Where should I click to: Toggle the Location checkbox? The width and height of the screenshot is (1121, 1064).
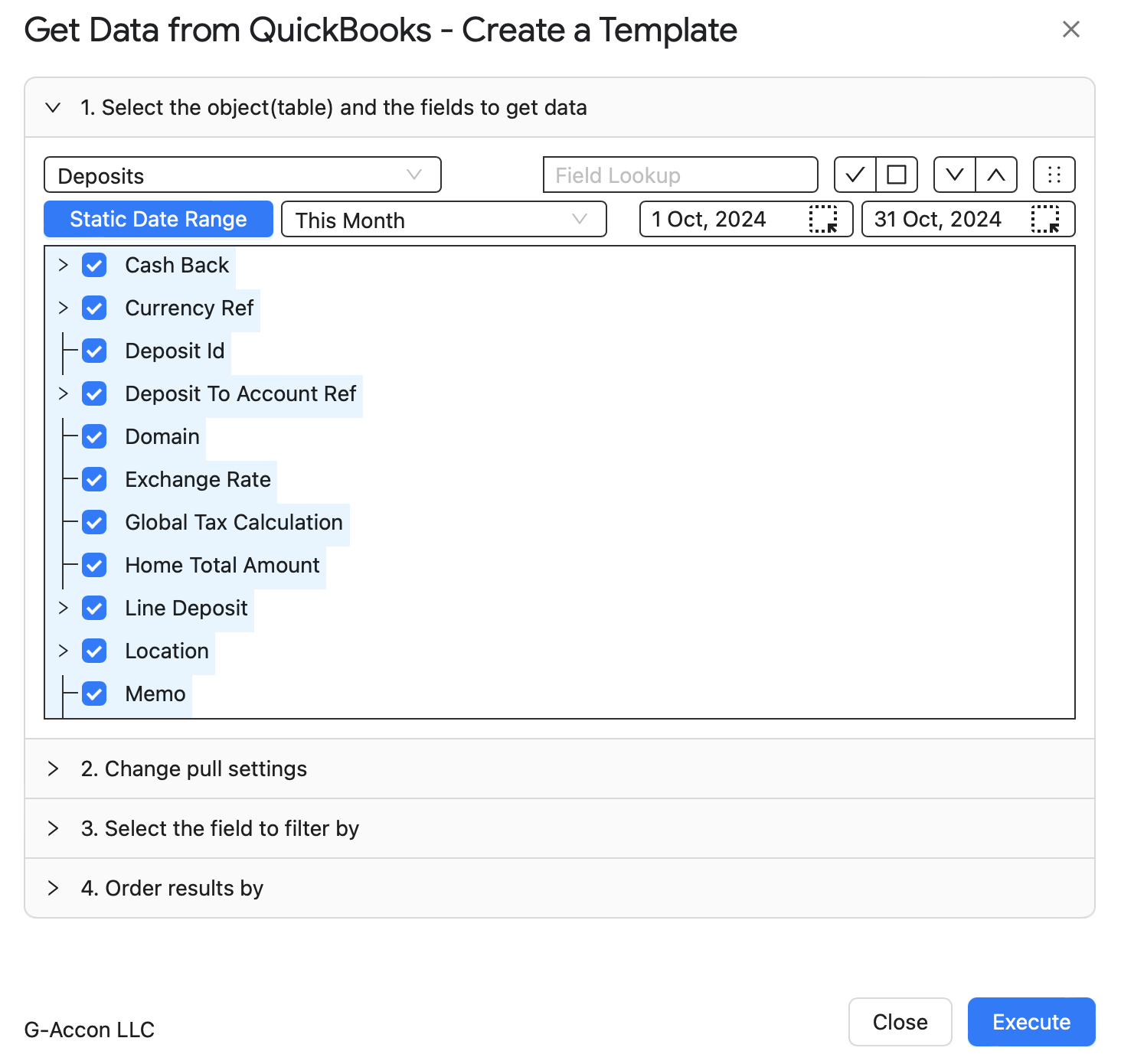coord(94,651)
